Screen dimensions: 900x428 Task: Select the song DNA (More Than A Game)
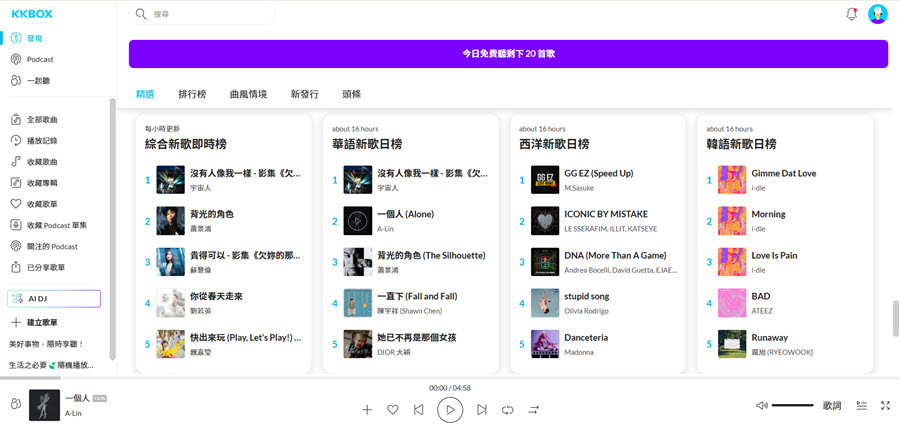point(615,255)
